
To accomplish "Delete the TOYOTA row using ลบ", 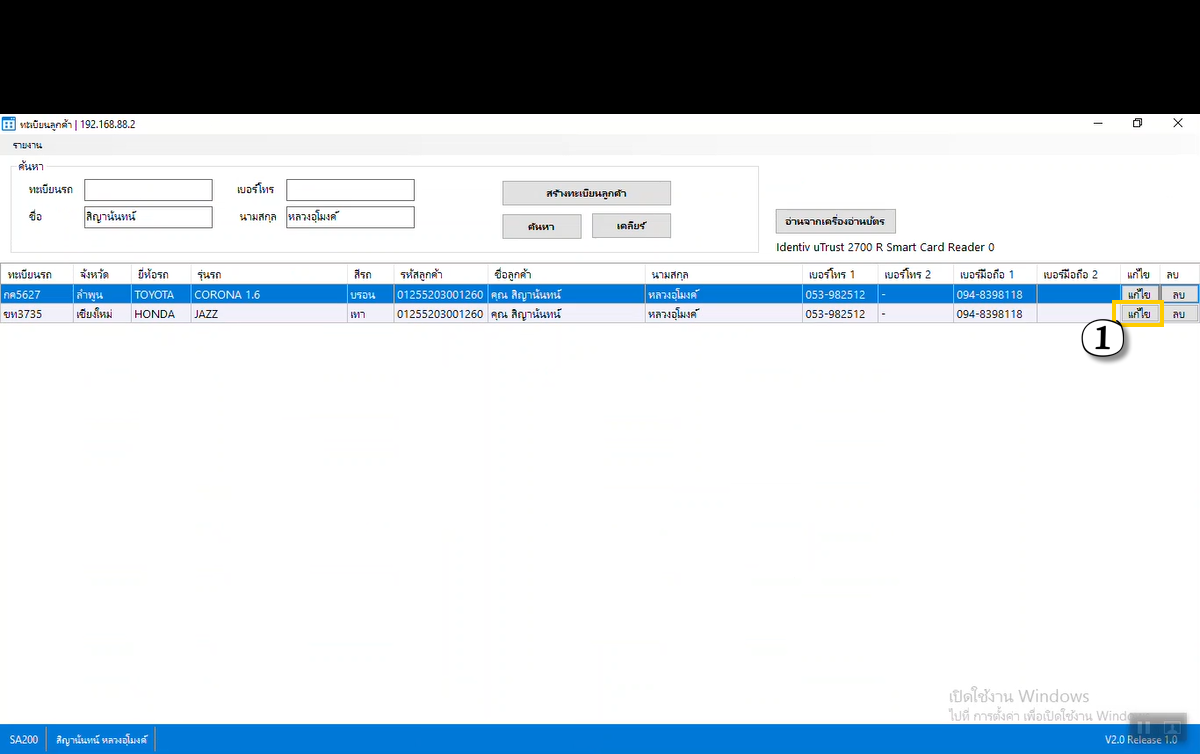I will pyautogui.click(x=1179, y=294).
